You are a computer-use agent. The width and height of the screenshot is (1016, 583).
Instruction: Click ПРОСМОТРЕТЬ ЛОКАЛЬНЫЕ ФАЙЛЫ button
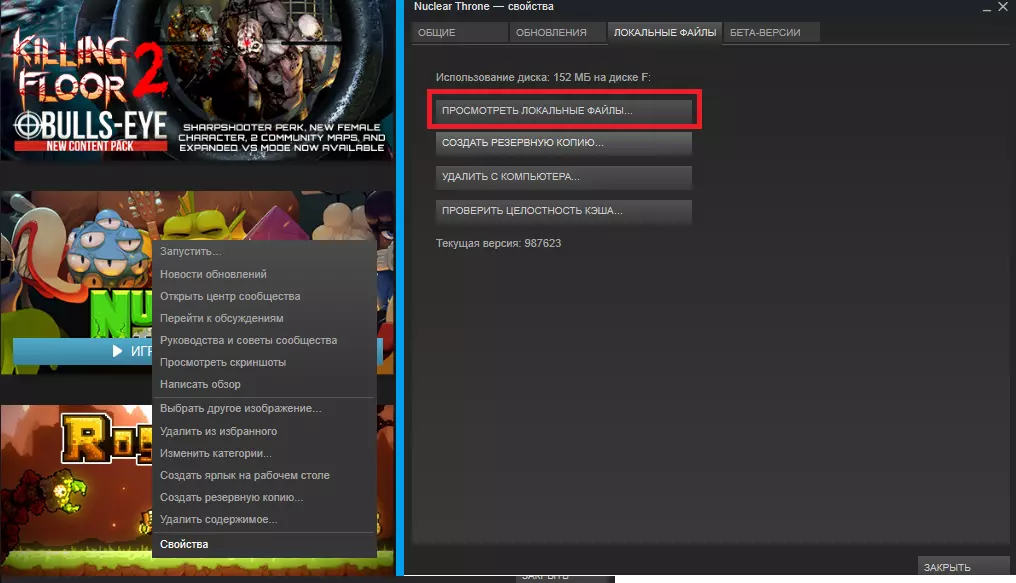(564, 110)
